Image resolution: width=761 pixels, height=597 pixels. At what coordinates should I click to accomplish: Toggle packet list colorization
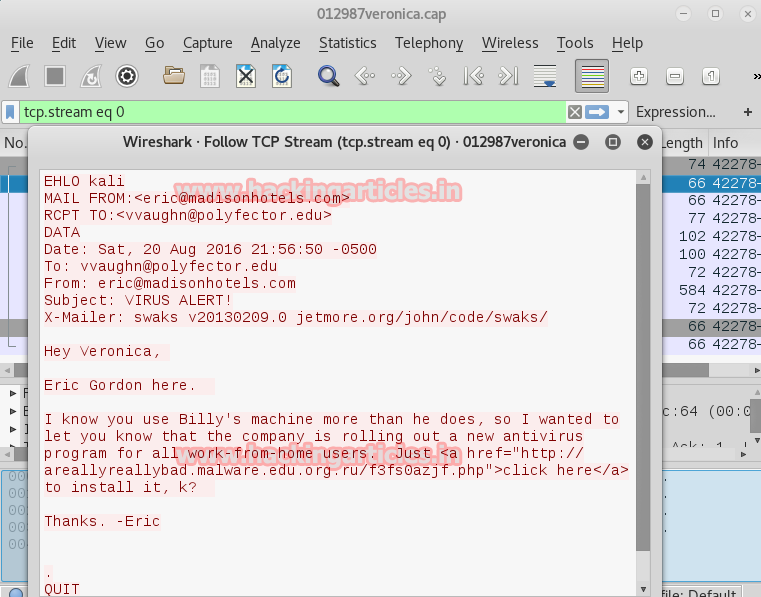point(592,76)
